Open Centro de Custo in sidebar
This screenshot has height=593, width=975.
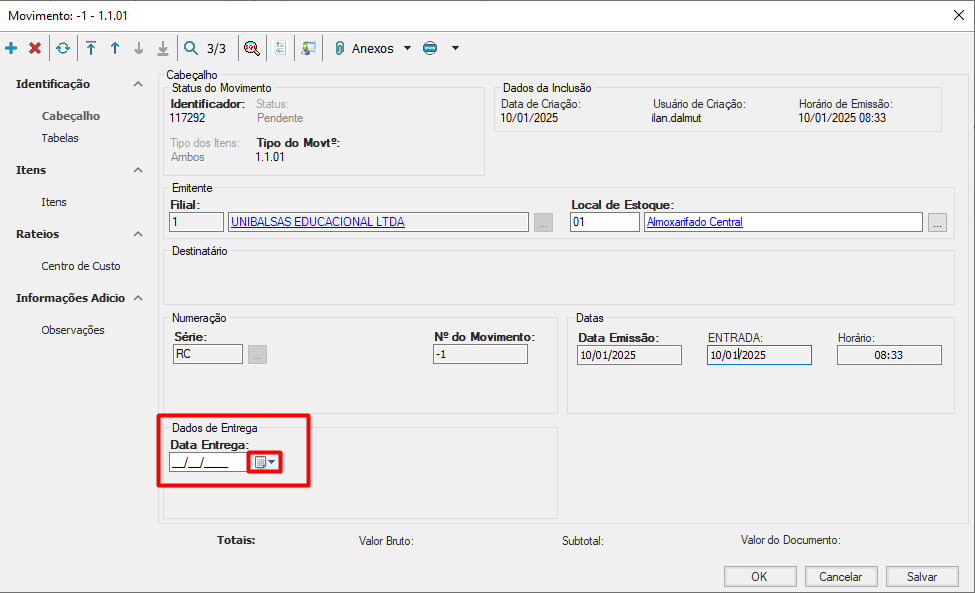tap(80, 266)
